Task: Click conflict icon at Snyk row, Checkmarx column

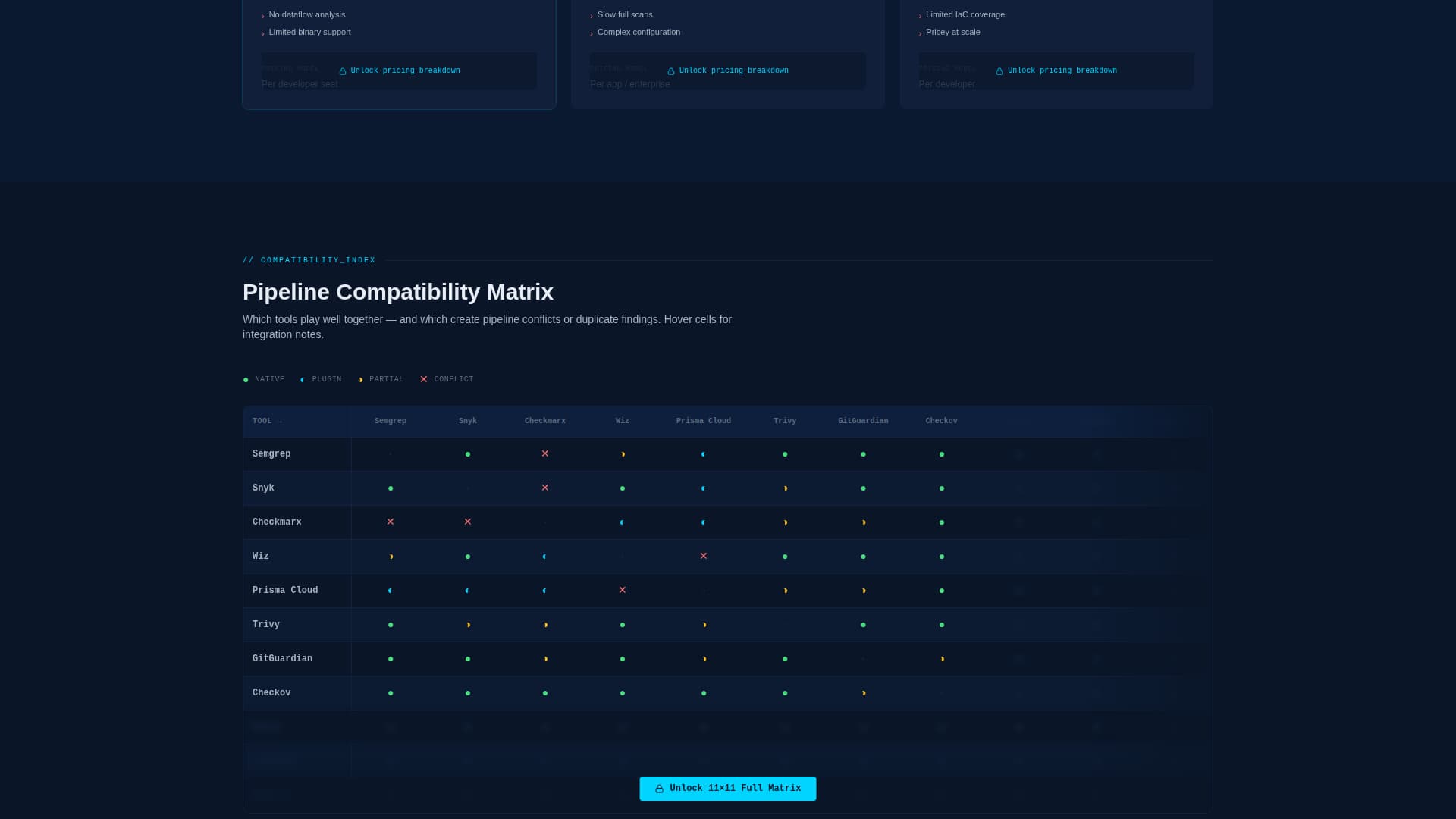Action: pyautogui.click(x=545, y=488)
